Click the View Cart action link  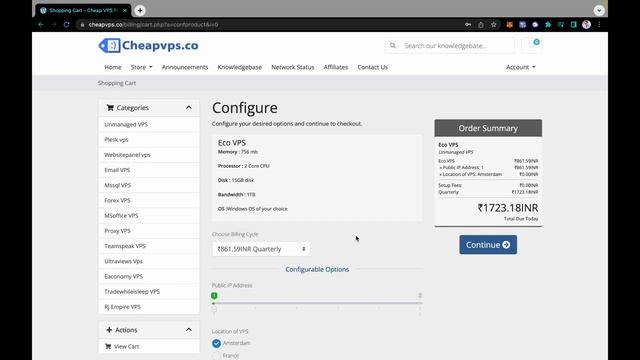(149, 346)
